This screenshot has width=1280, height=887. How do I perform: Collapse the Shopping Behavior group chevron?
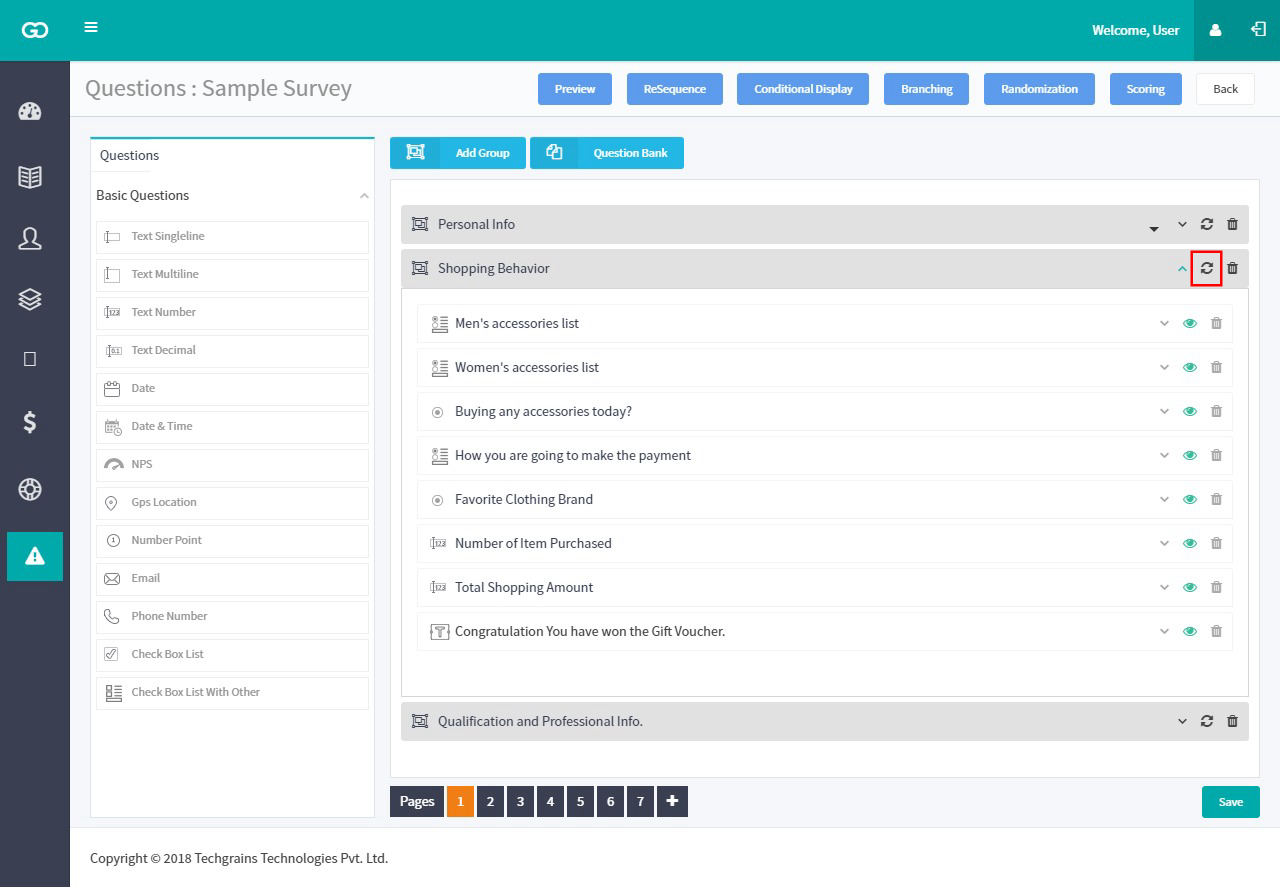coord(1182,268)
